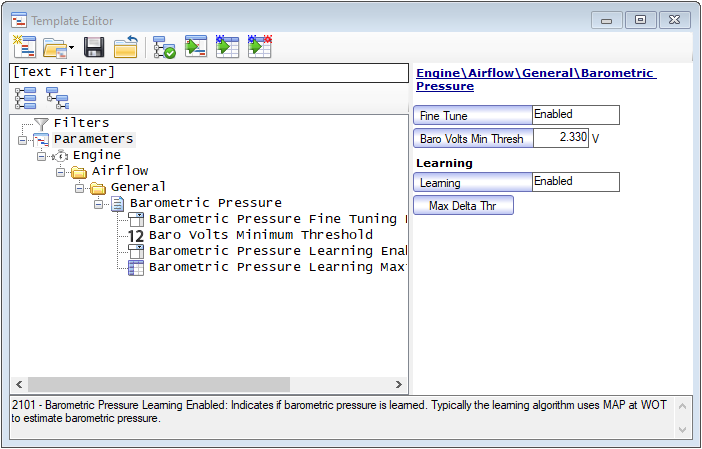Toggle the Learning Enabled value field

tap(575, 182)
